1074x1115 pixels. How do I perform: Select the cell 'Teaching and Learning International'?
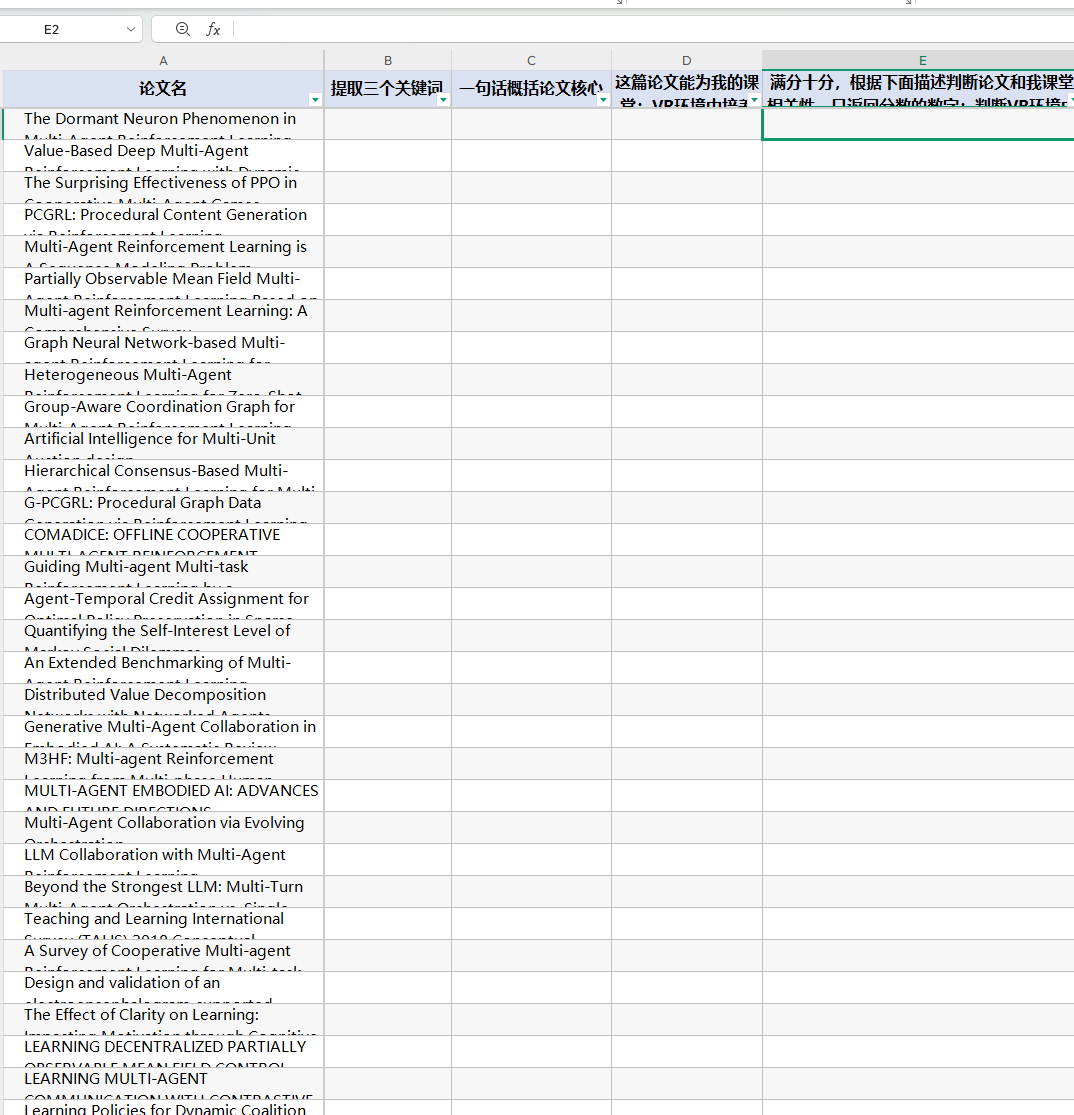click(x=163, y=924)
